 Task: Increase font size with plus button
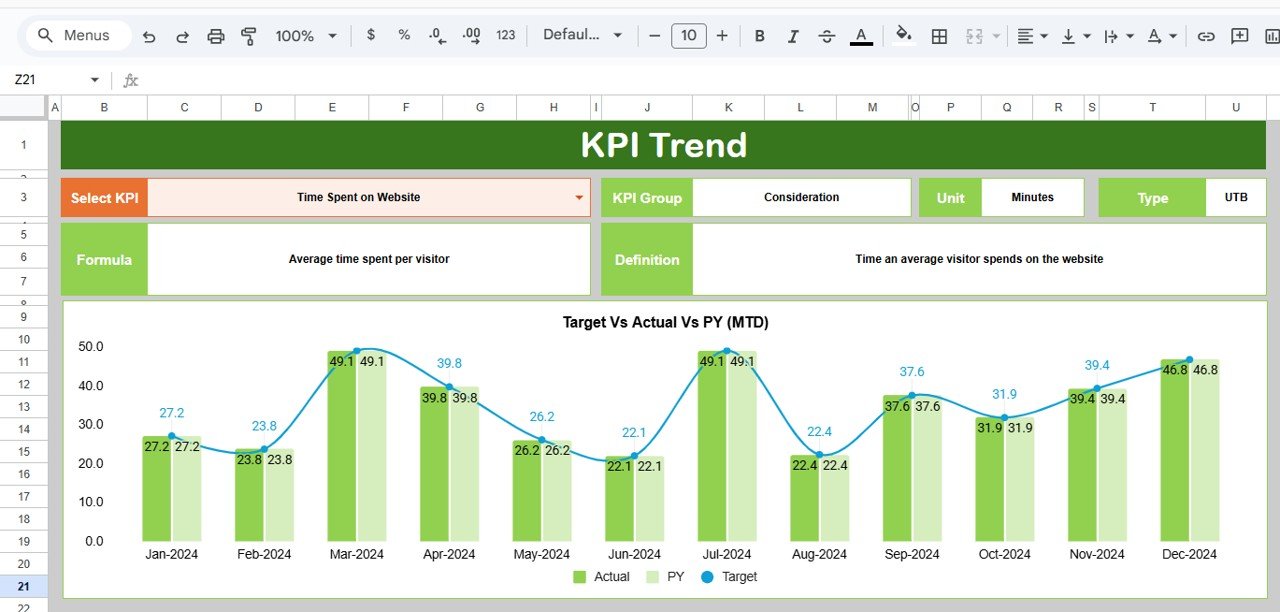(x=722, y=36)
